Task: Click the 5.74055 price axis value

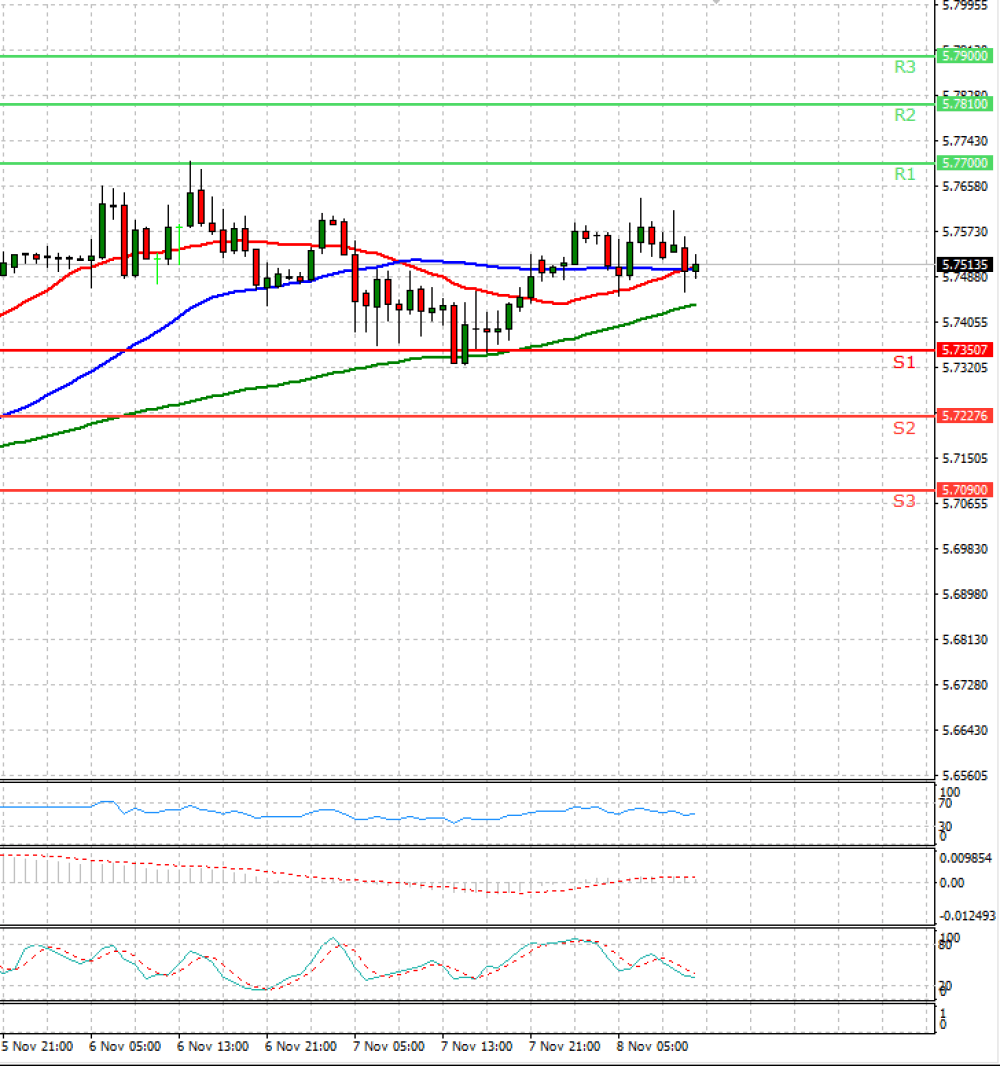Action: [965, 322]
